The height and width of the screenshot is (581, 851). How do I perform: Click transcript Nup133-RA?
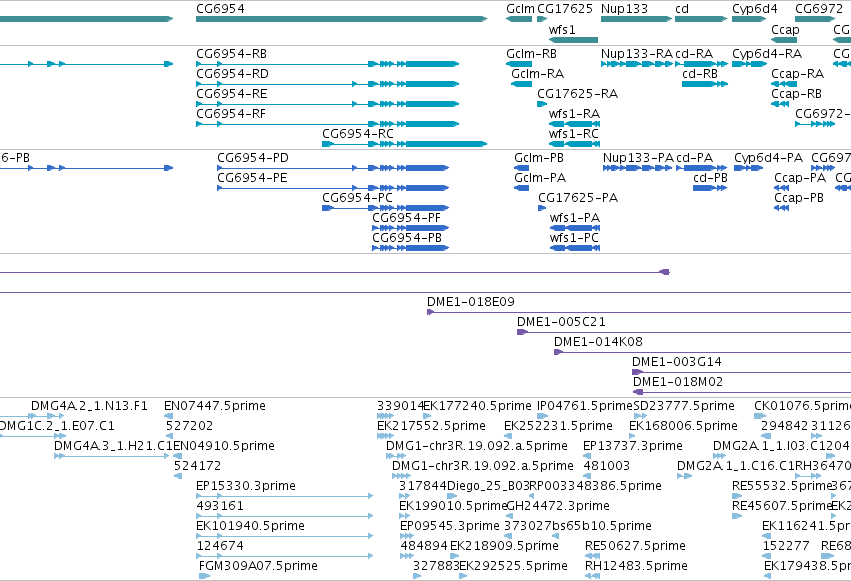click(636, 64)
